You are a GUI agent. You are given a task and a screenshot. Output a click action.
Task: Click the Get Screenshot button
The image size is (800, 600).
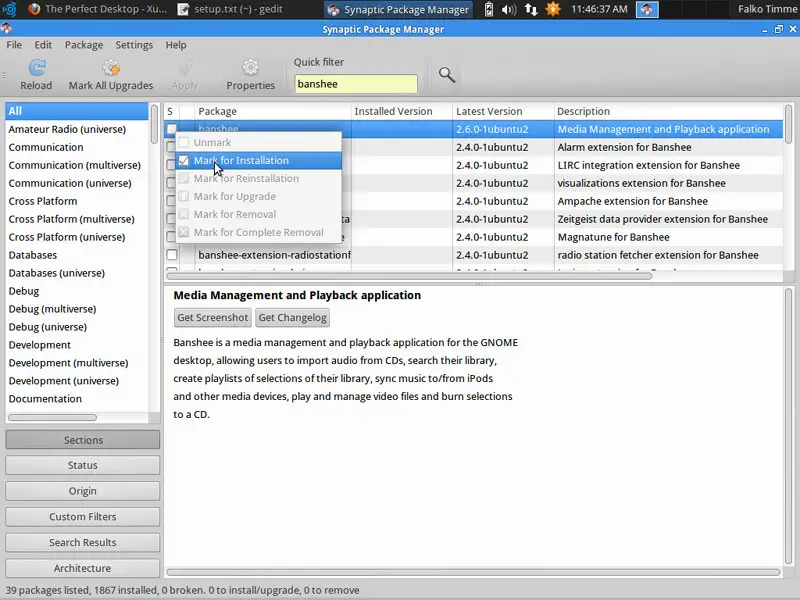click(213, 317)
